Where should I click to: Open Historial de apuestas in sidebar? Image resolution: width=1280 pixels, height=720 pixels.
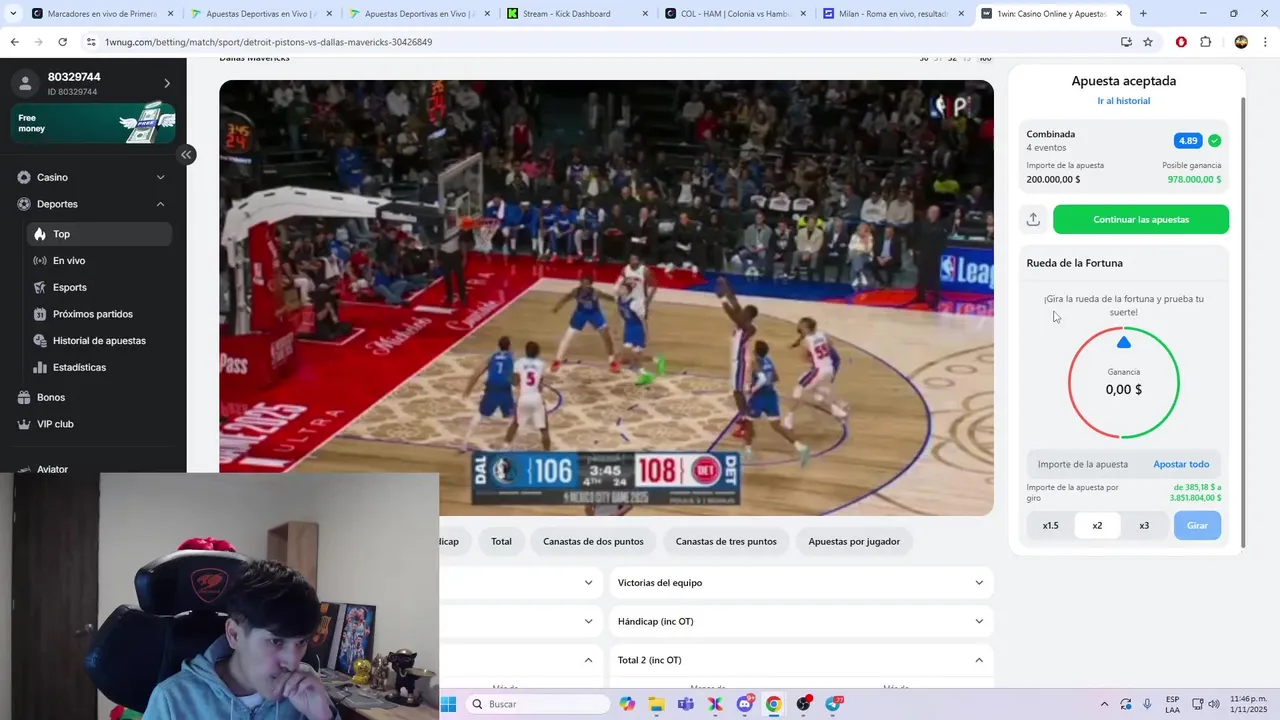tap(99, 341)
